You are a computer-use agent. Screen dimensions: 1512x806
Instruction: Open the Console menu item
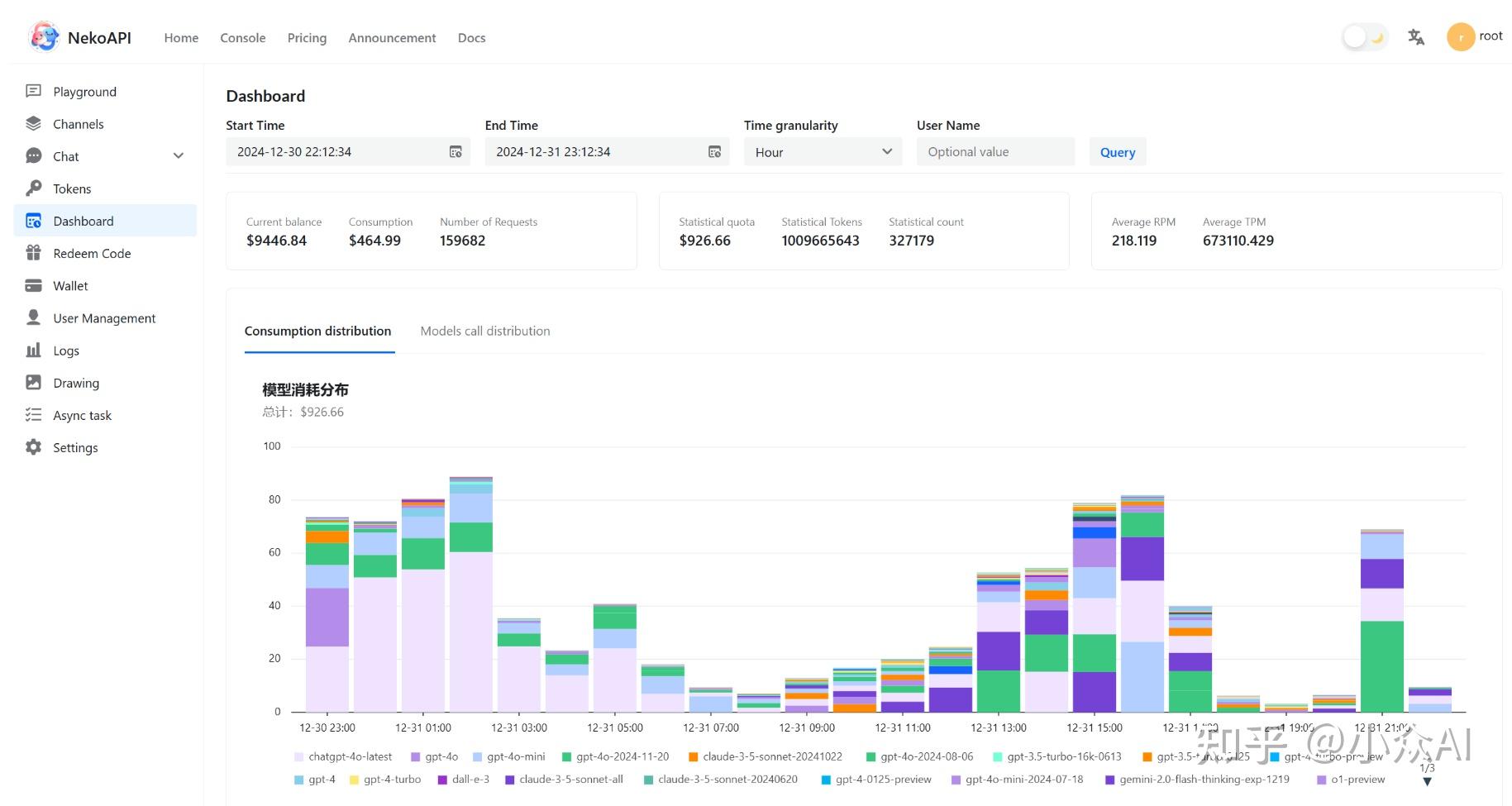[242, 37]
